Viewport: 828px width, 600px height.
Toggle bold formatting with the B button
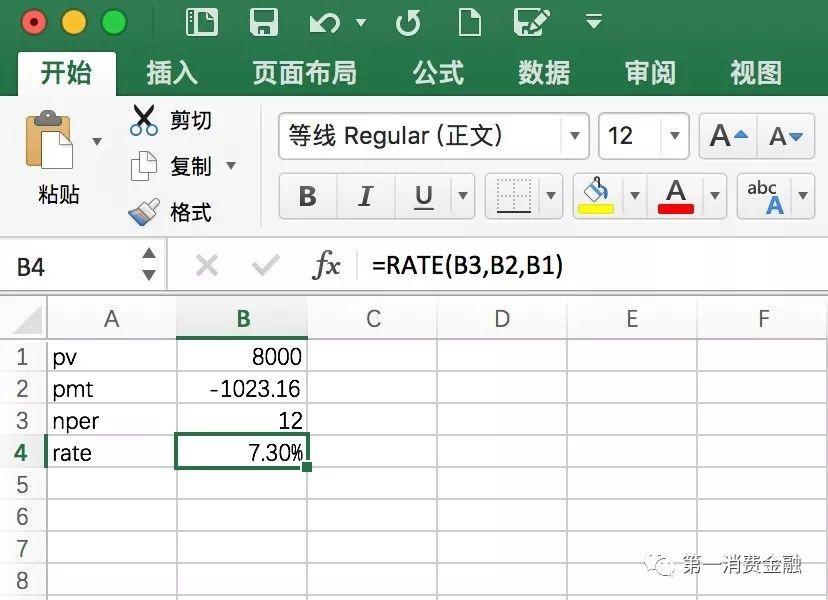pos(307,197)
